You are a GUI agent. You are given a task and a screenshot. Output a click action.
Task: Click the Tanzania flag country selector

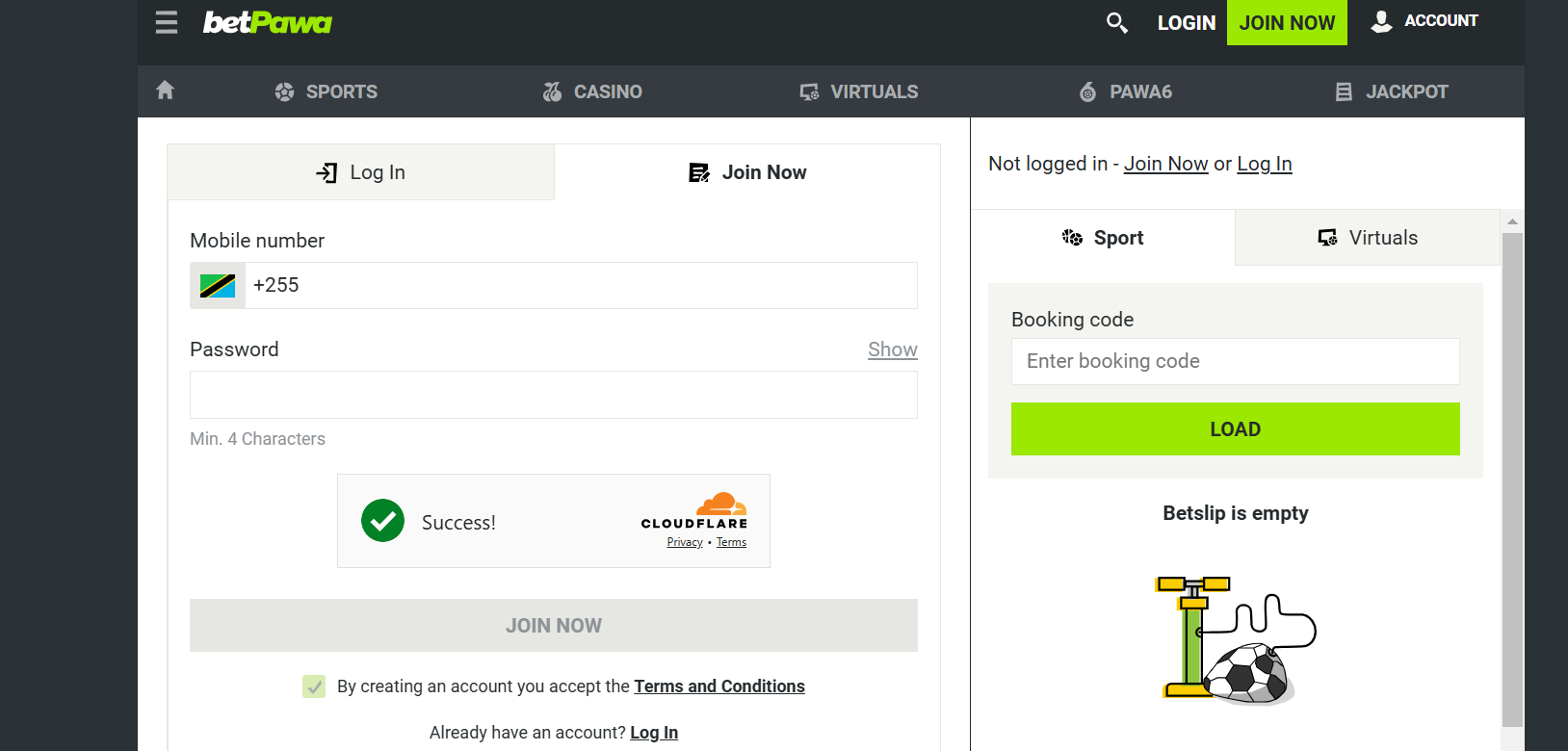pyautogui.click(x=218, y=285)
